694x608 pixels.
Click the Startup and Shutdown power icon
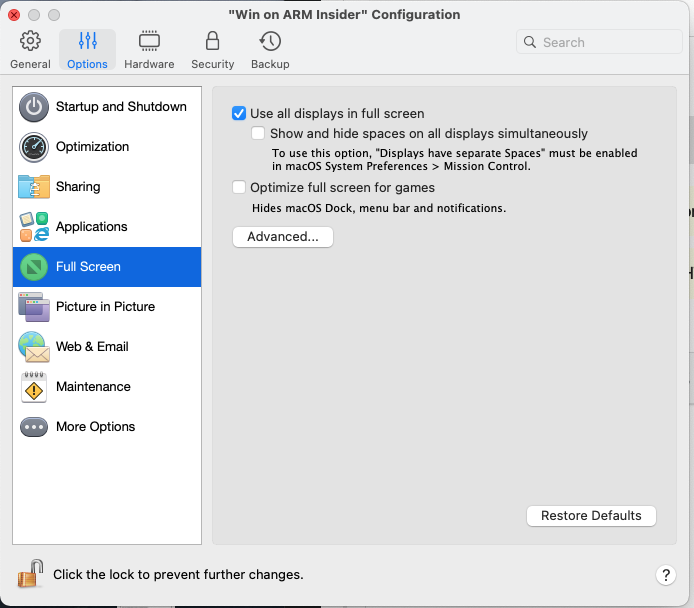click(34, 107)
